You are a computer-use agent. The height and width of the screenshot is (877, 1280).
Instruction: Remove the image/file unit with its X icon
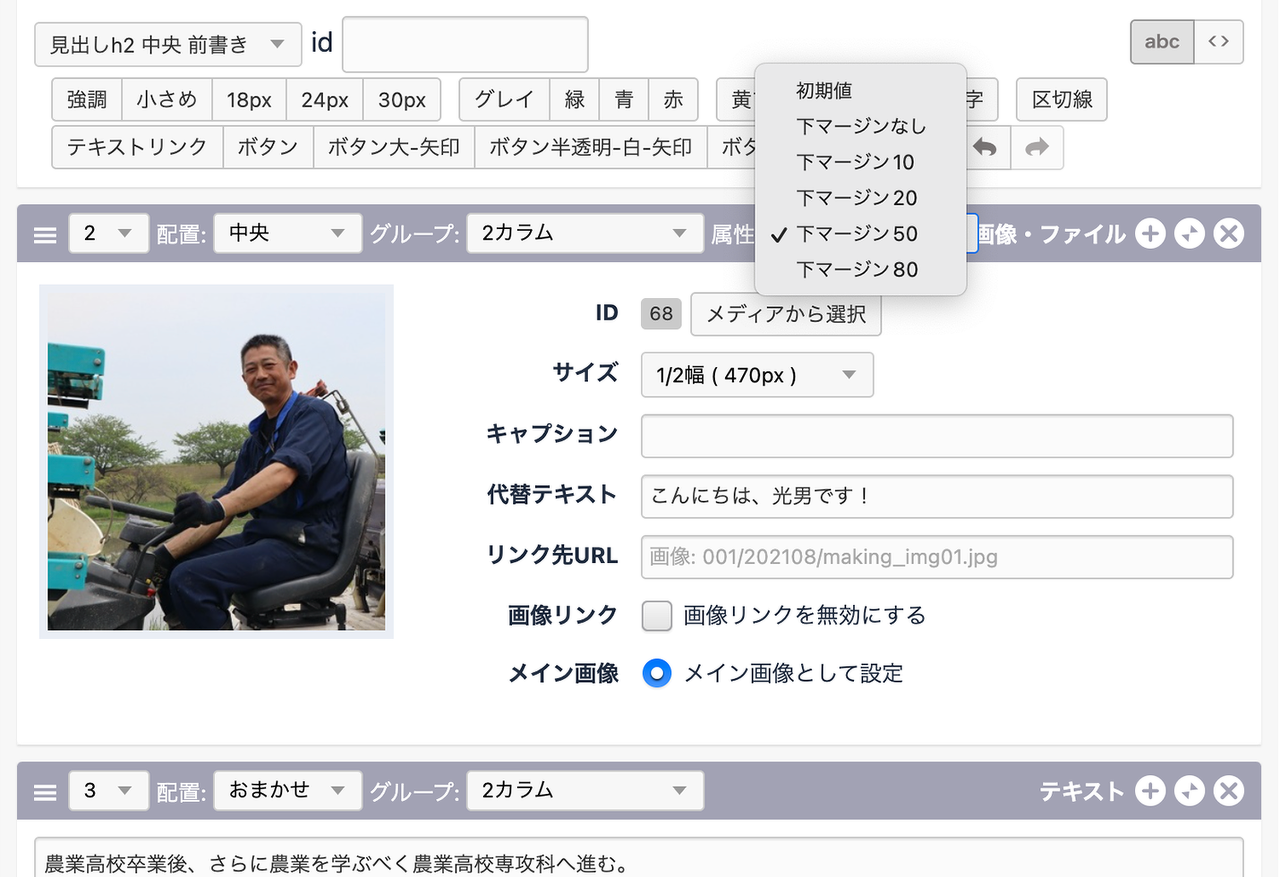(x=1228, y=234)
